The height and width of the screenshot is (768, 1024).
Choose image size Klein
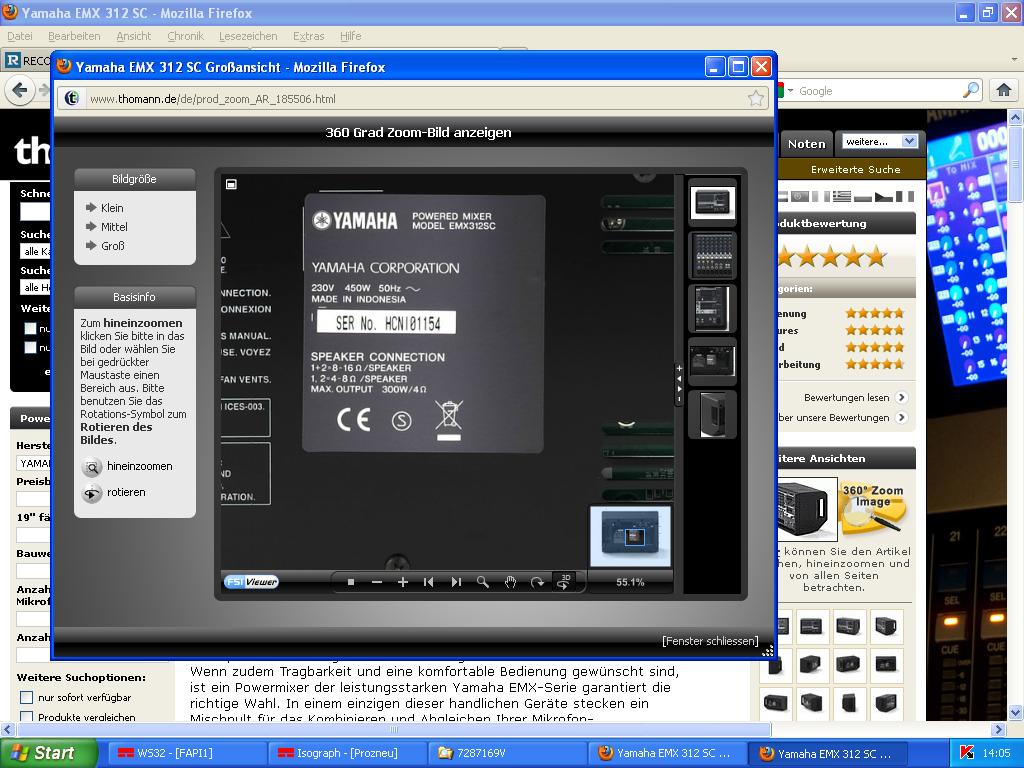(112, 208)
